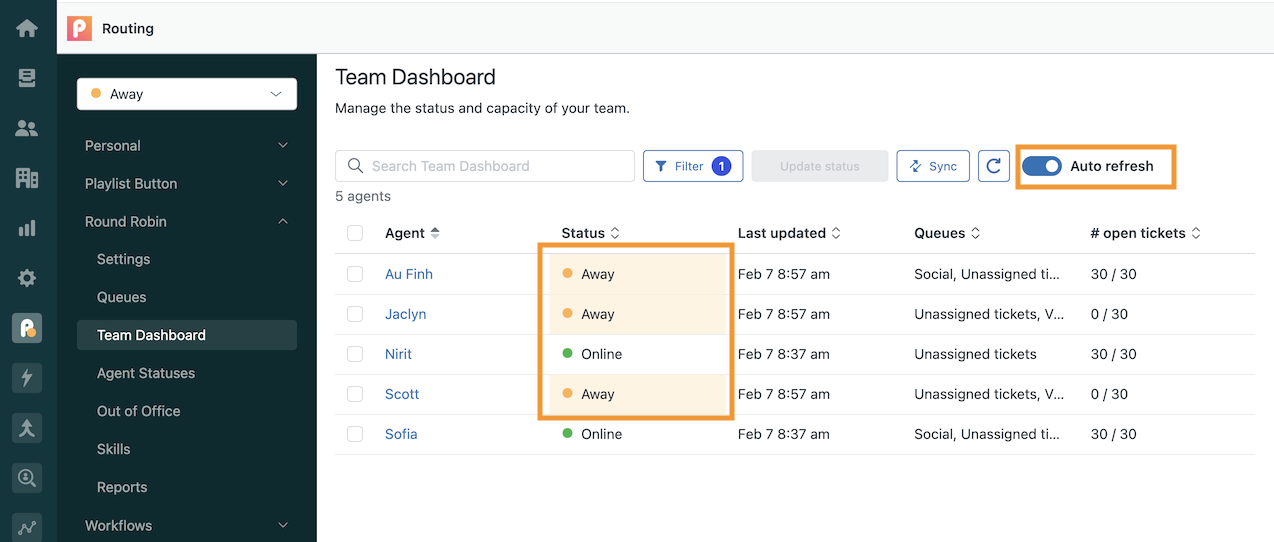Image resolution: width=1274 pixels, height=542 pixels.
Task: Open the Admin gear icon
Action: [x=27, y=278]
